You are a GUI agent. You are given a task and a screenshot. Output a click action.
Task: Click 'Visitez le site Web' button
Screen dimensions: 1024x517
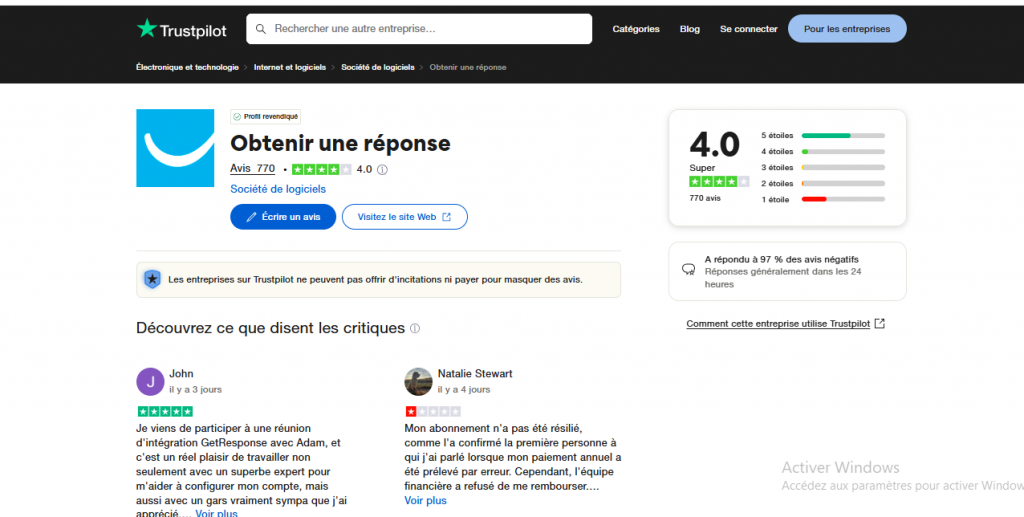click(x=404, y=217)
